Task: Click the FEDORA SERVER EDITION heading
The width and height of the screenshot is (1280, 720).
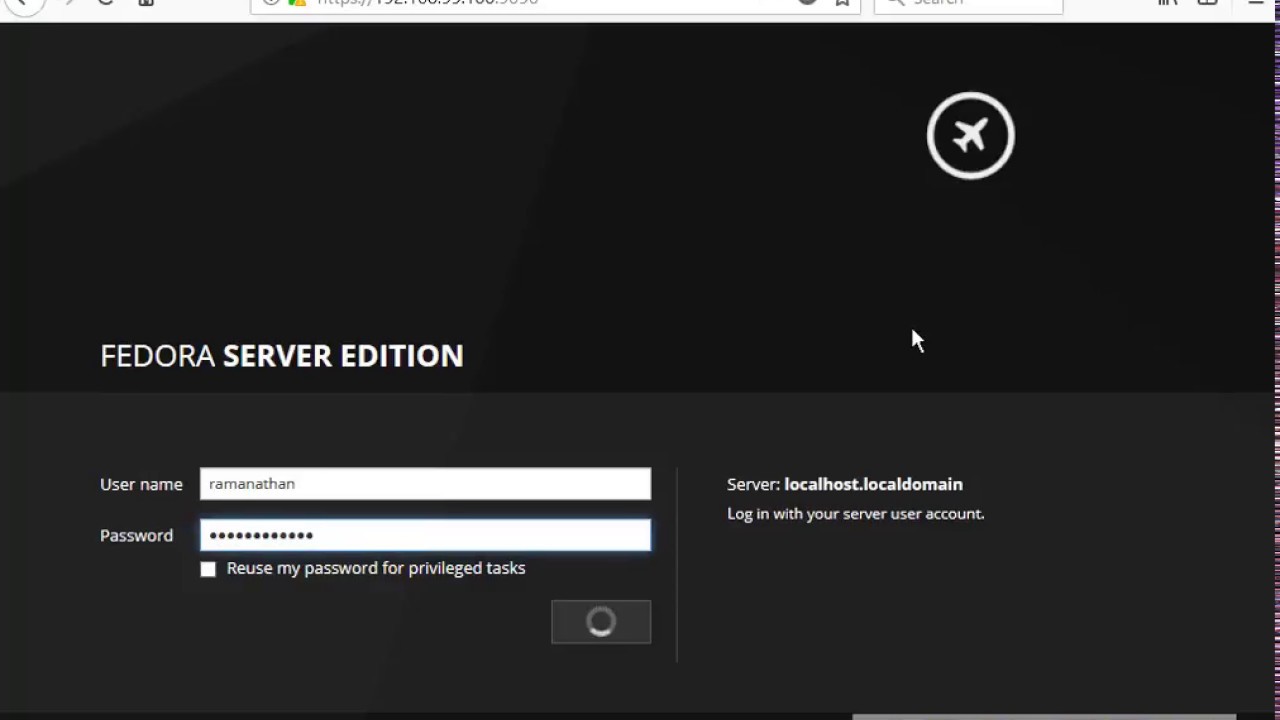Action: 282,356
